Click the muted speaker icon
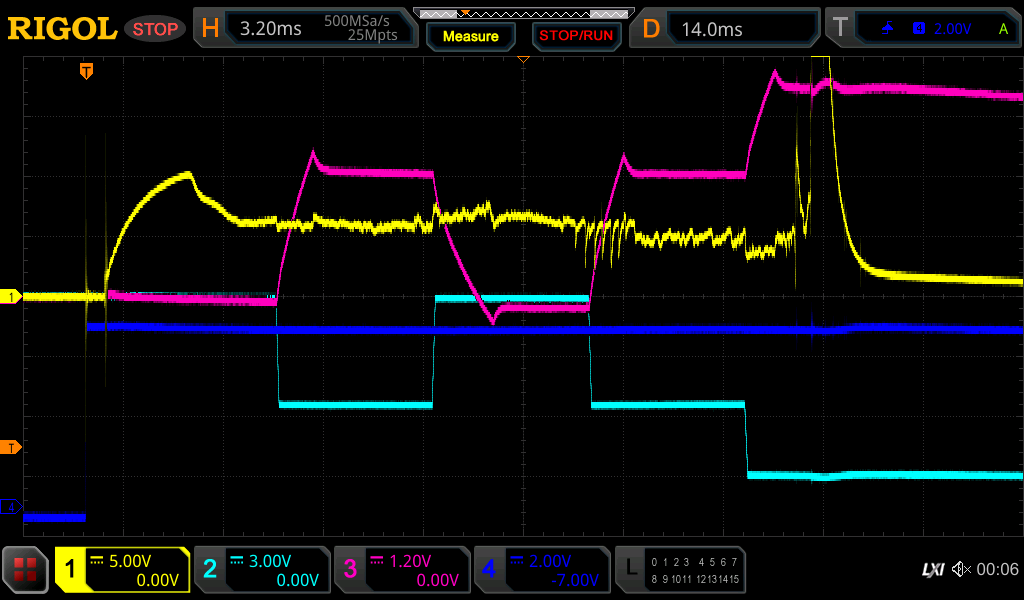 [x=961, y=569]
